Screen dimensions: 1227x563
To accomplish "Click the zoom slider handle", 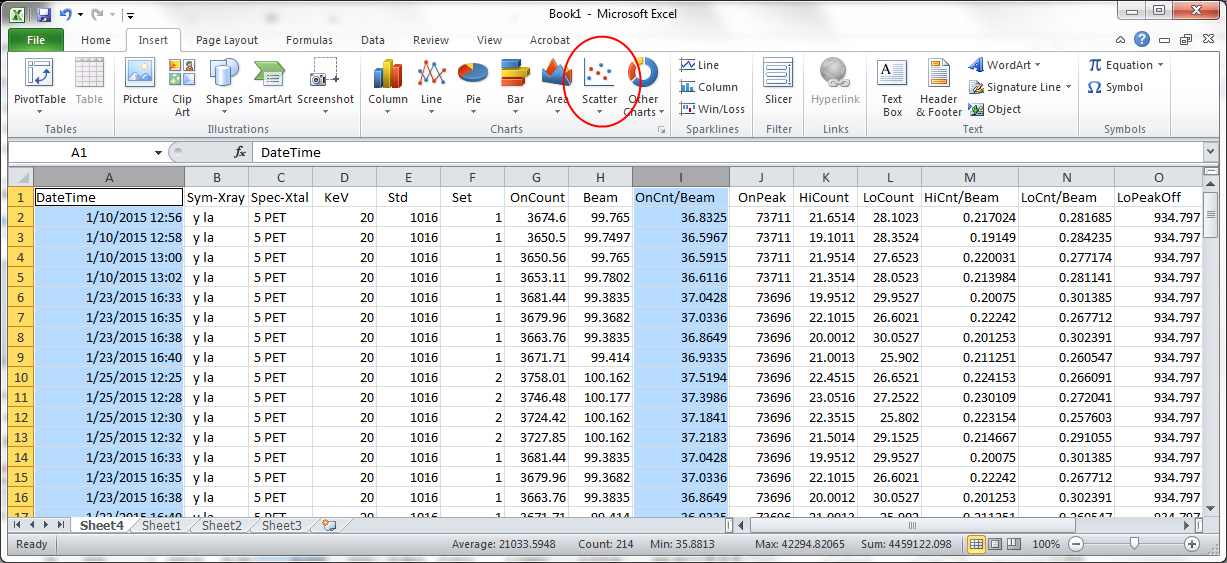I will [1133, 544].
